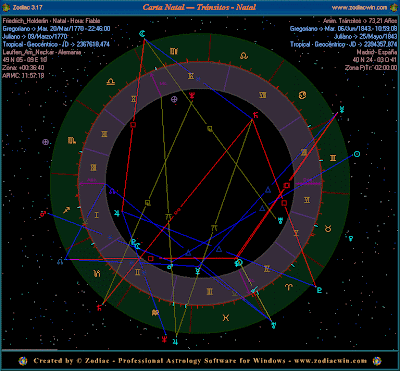Click the Cancer sign glyph on outer ring

coord(303,94)
